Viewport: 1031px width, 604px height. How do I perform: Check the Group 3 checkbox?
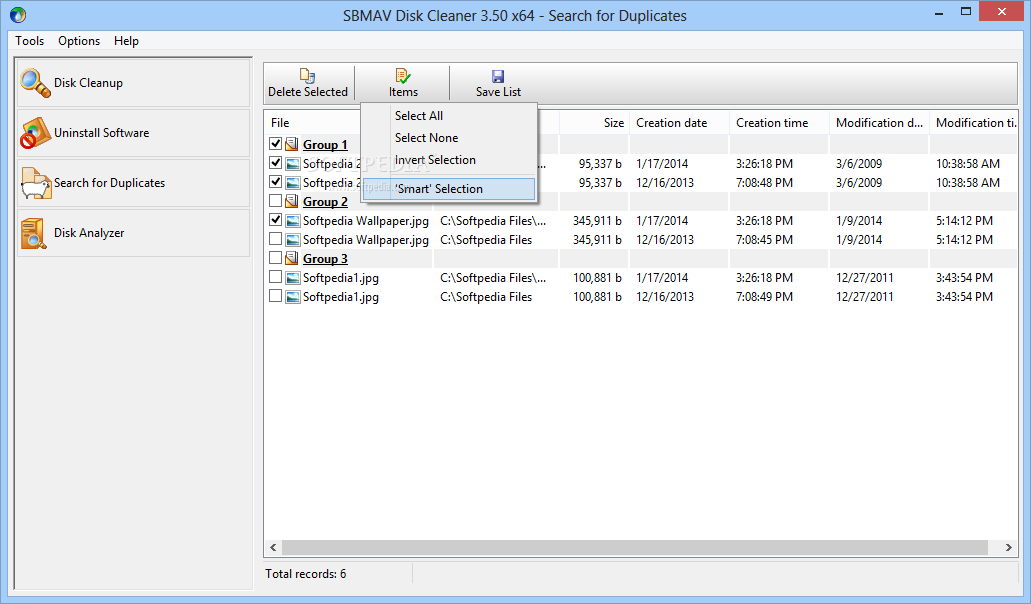[276, 258]
